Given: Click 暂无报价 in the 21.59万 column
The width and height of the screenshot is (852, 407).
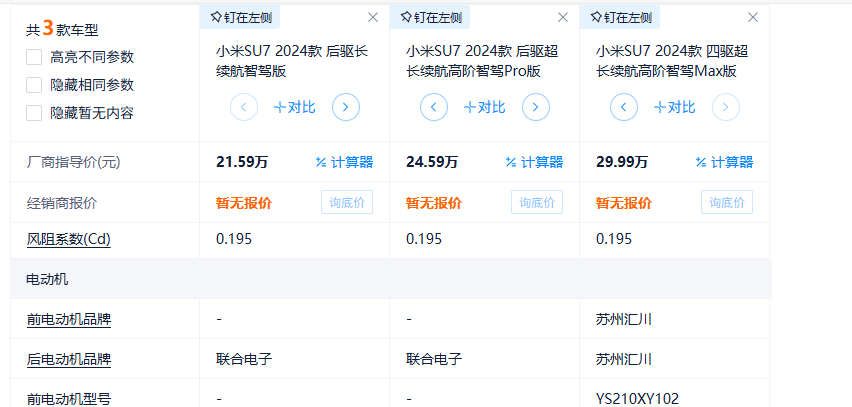Looking at the screenshot, I should click(x=243, y=203).
